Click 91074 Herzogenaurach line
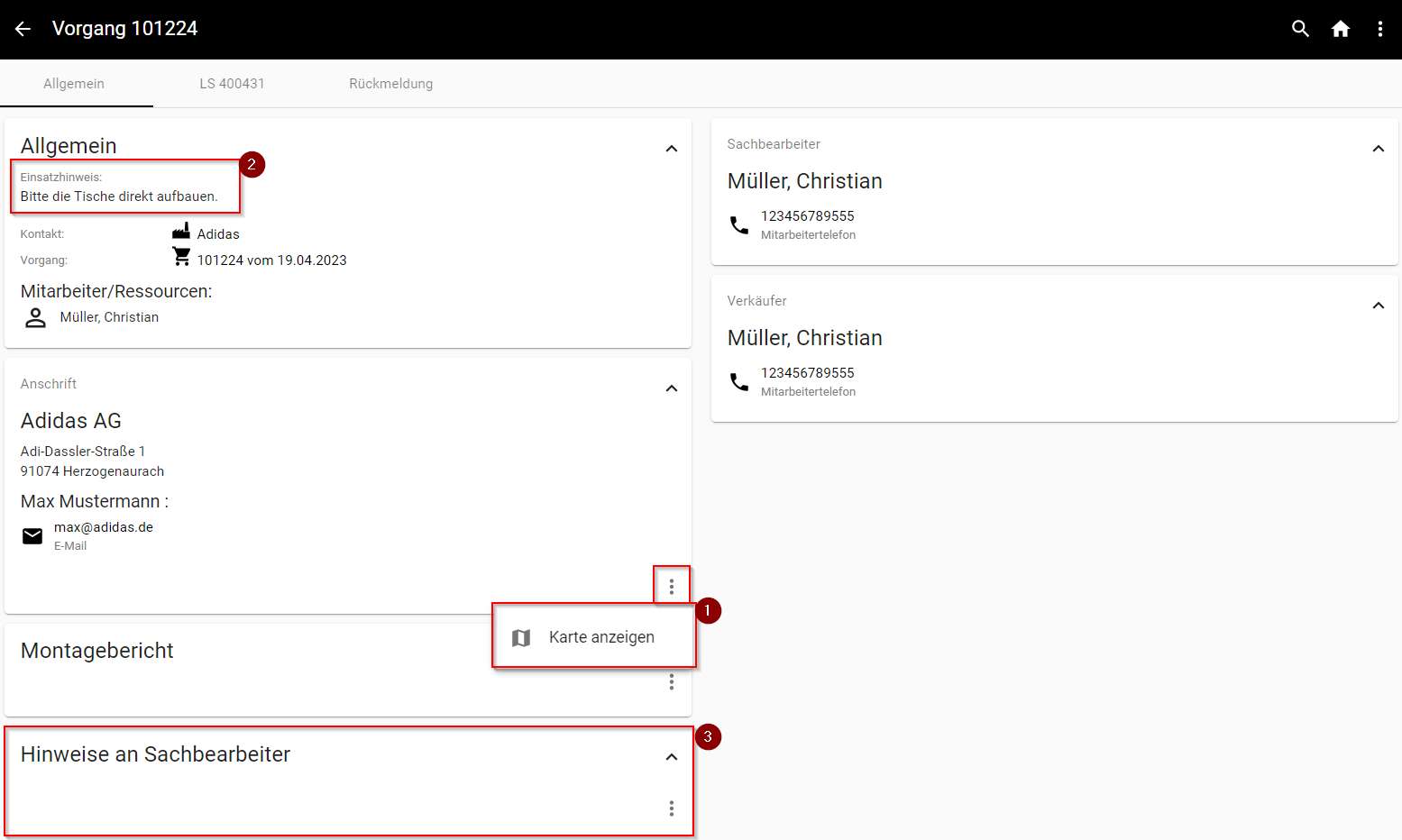1402x840 pixels. (93, 471)
